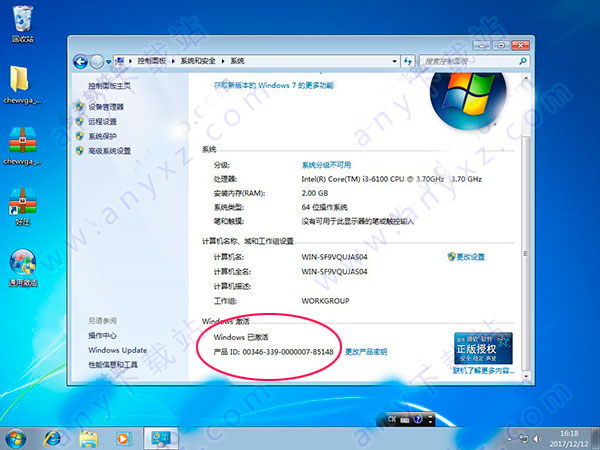This screenshot has width=600, height=450.
Task: Open link for more Windows 7 features
Action: click(274, 85)
